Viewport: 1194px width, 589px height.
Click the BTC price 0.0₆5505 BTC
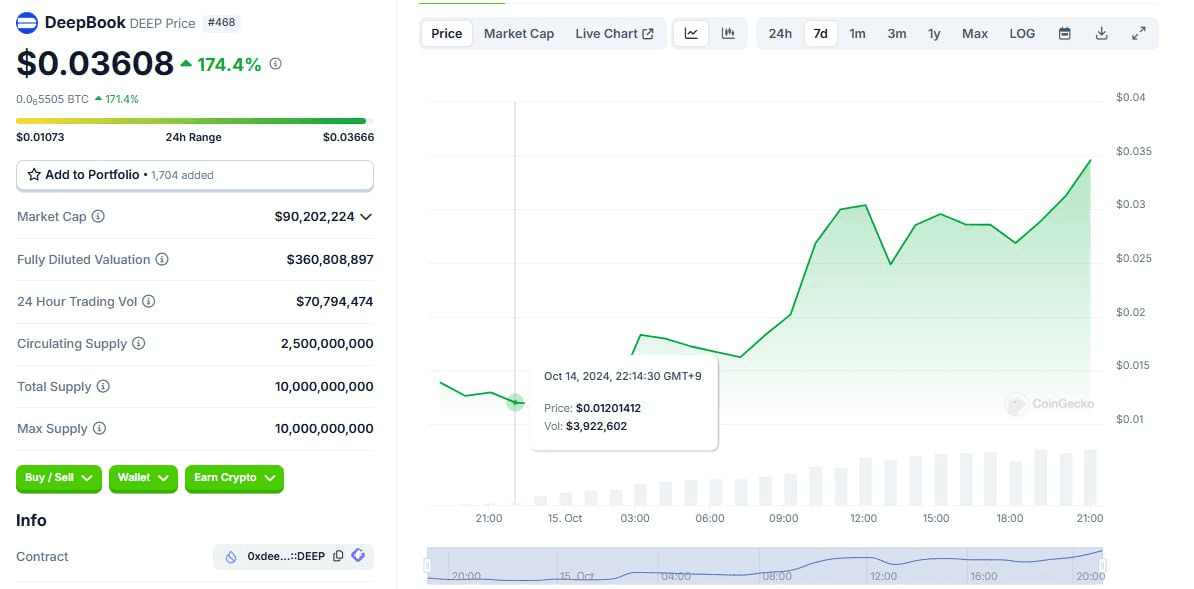click(x=53, y=99)
